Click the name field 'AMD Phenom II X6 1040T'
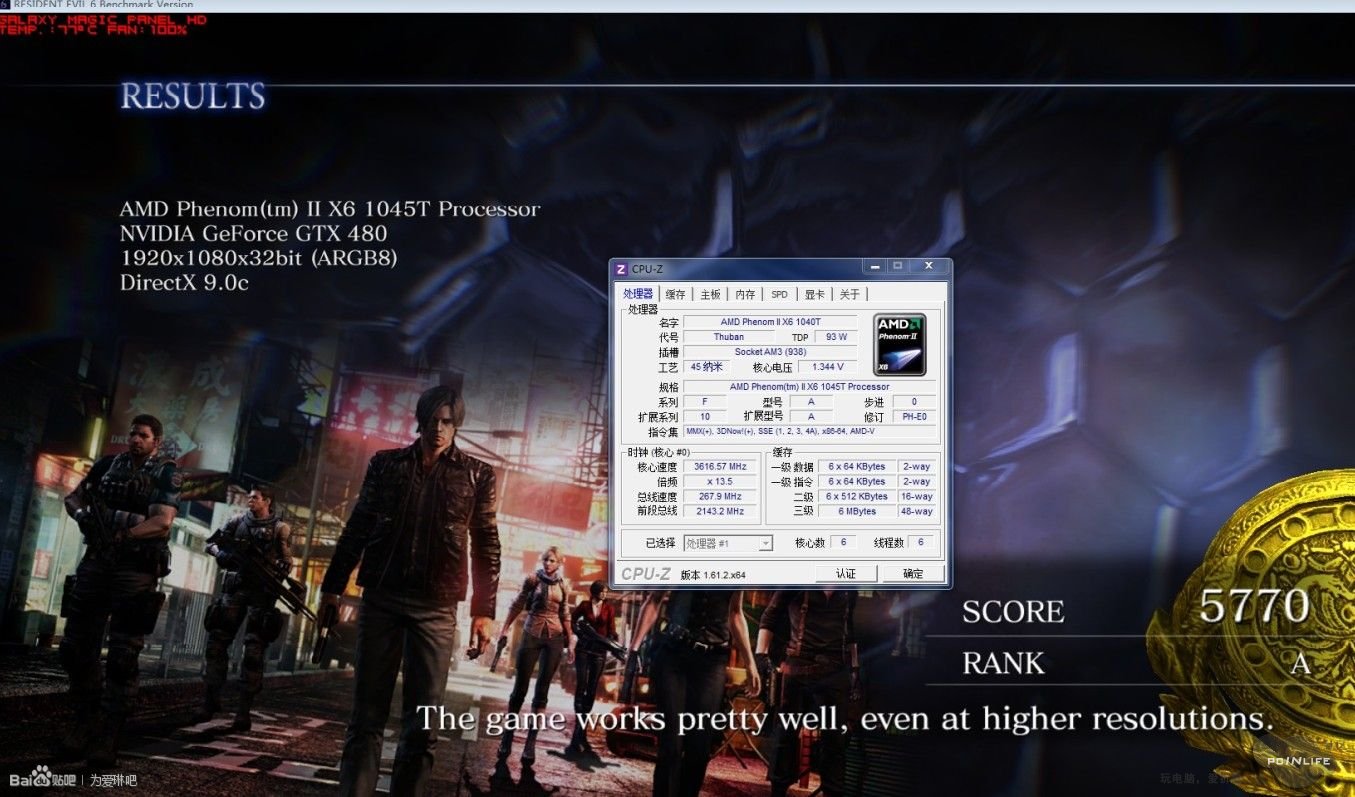The height and width of the screenshot is (797, 1355). point(770,322)
